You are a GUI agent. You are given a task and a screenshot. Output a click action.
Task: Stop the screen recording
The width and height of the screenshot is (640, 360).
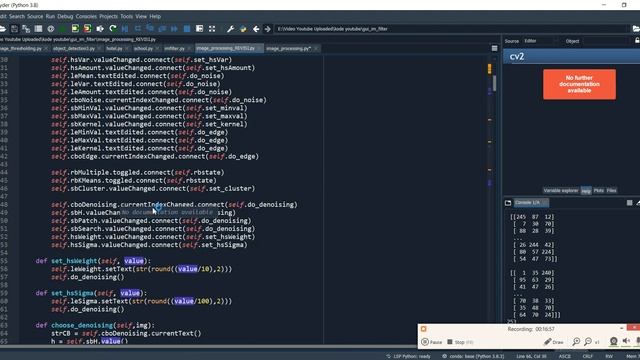pyautogui.click(x=460, y=342)
